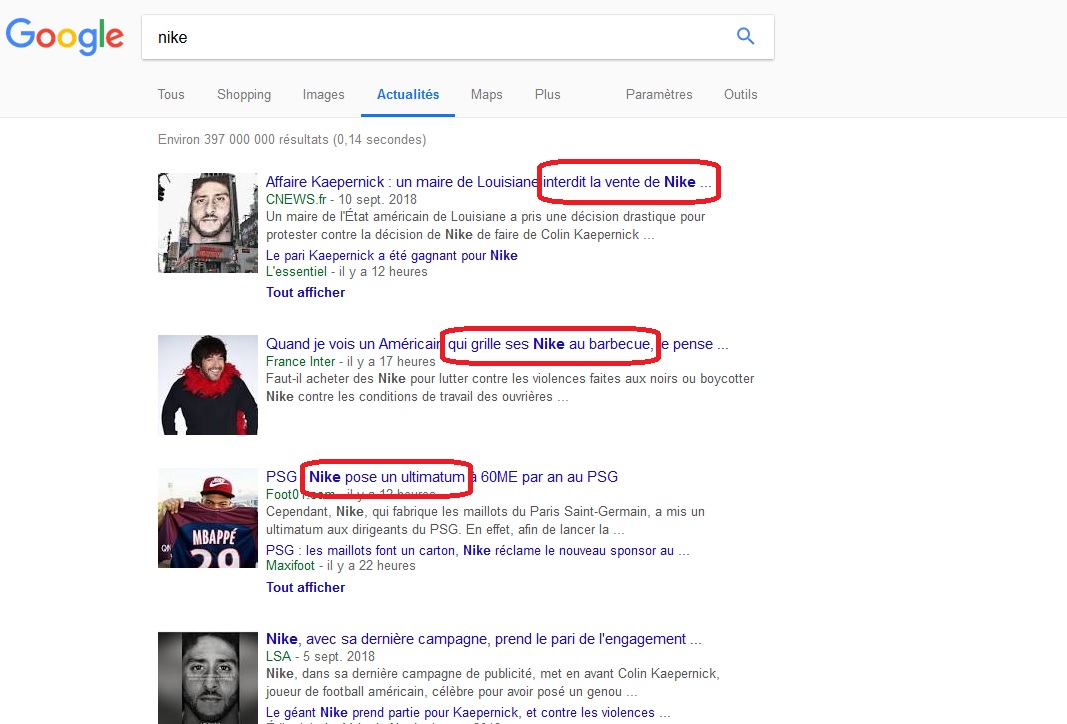Click the L'essentiel source label

click(296, 272)
